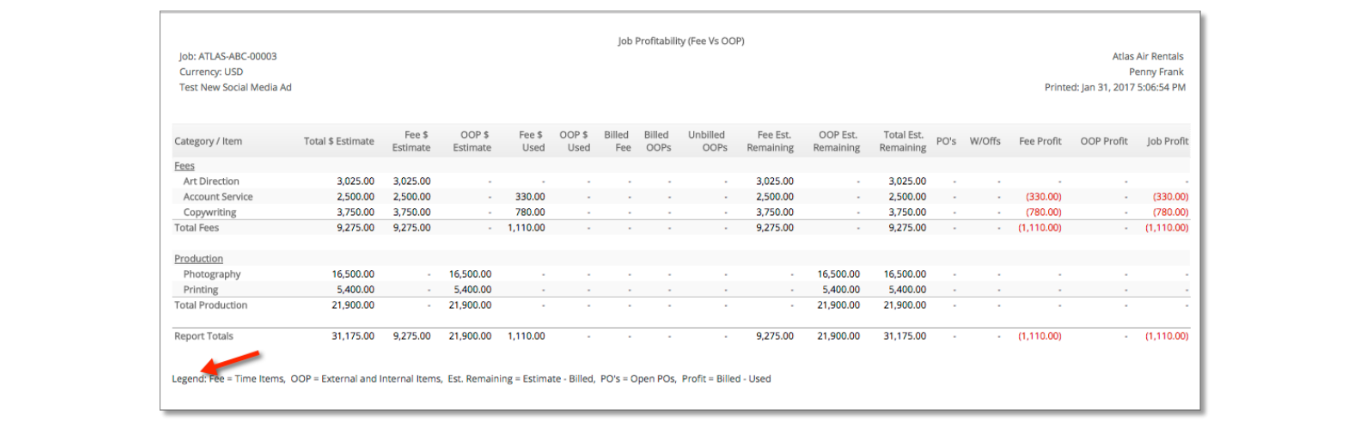Click Photography Total $ Estimate value 16,500.00
This screenshot has width=1371, height=431.
[353, 274]
